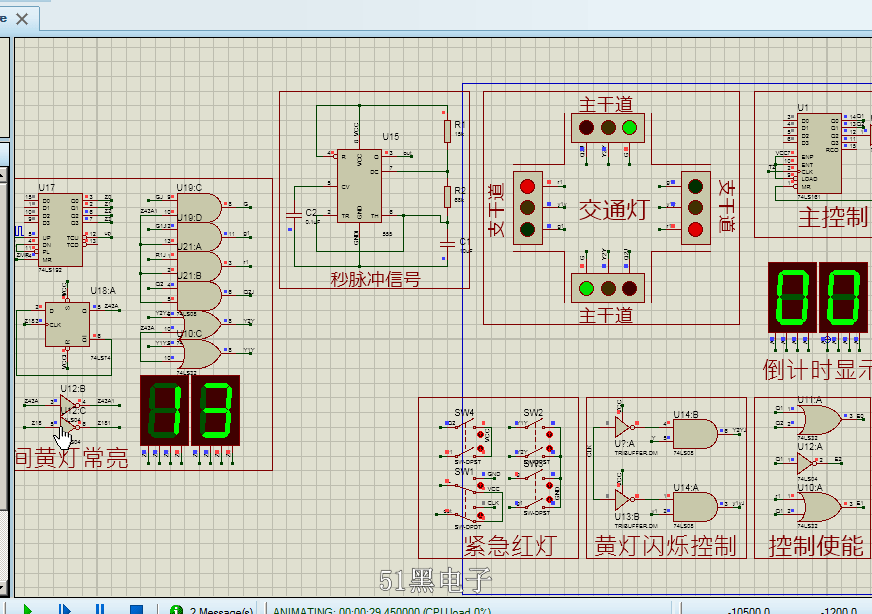Click the 倒计时显示 label

tap(817, 369)
